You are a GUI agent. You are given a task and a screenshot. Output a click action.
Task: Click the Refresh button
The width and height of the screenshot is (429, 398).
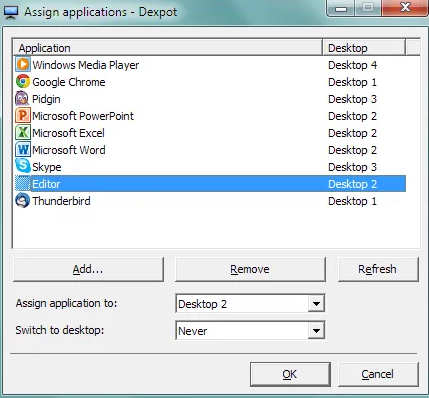click(378, 269)
